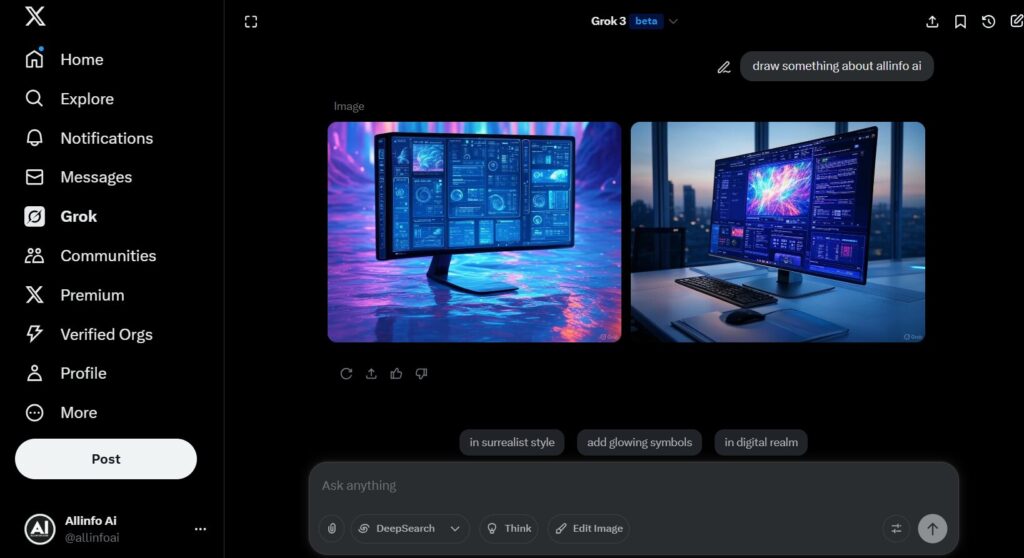Click the paperclip attach icon

(331, 528)
